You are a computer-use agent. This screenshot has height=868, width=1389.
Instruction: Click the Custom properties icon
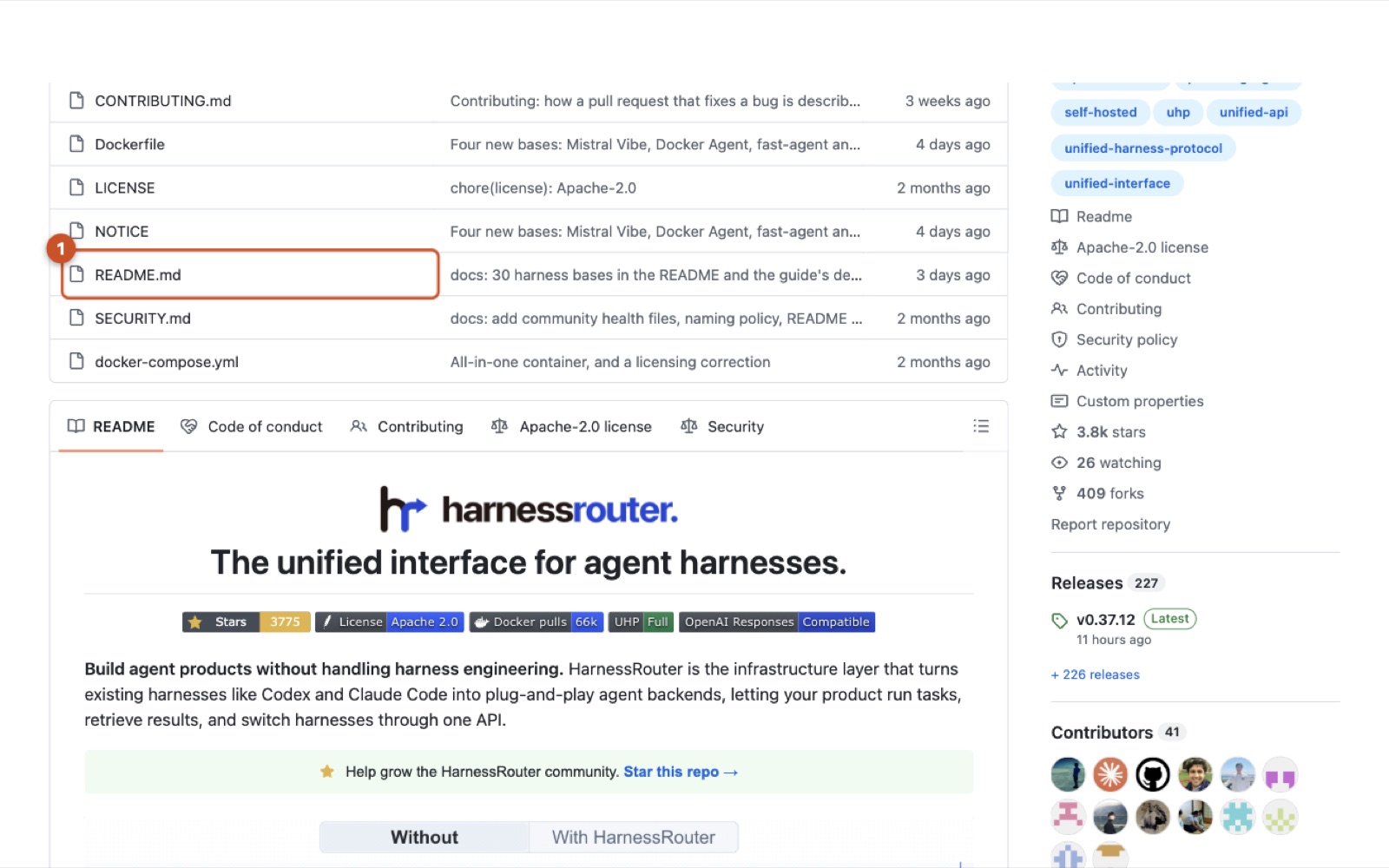point(1059,401)
